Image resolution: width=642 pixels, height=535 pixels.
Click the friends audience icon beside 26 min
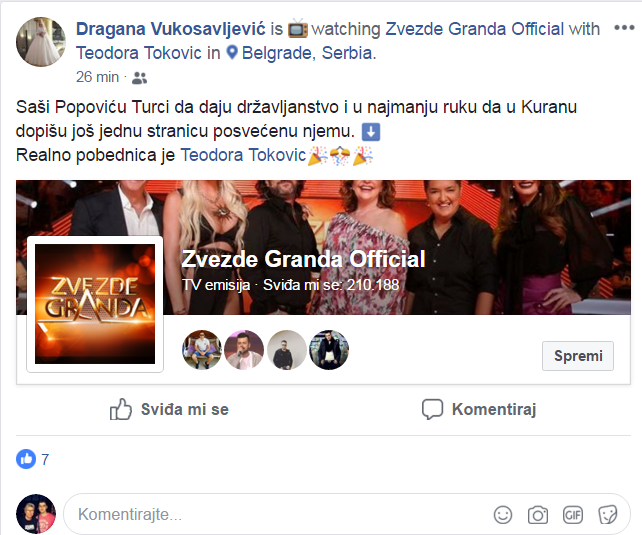pos(139,78)
